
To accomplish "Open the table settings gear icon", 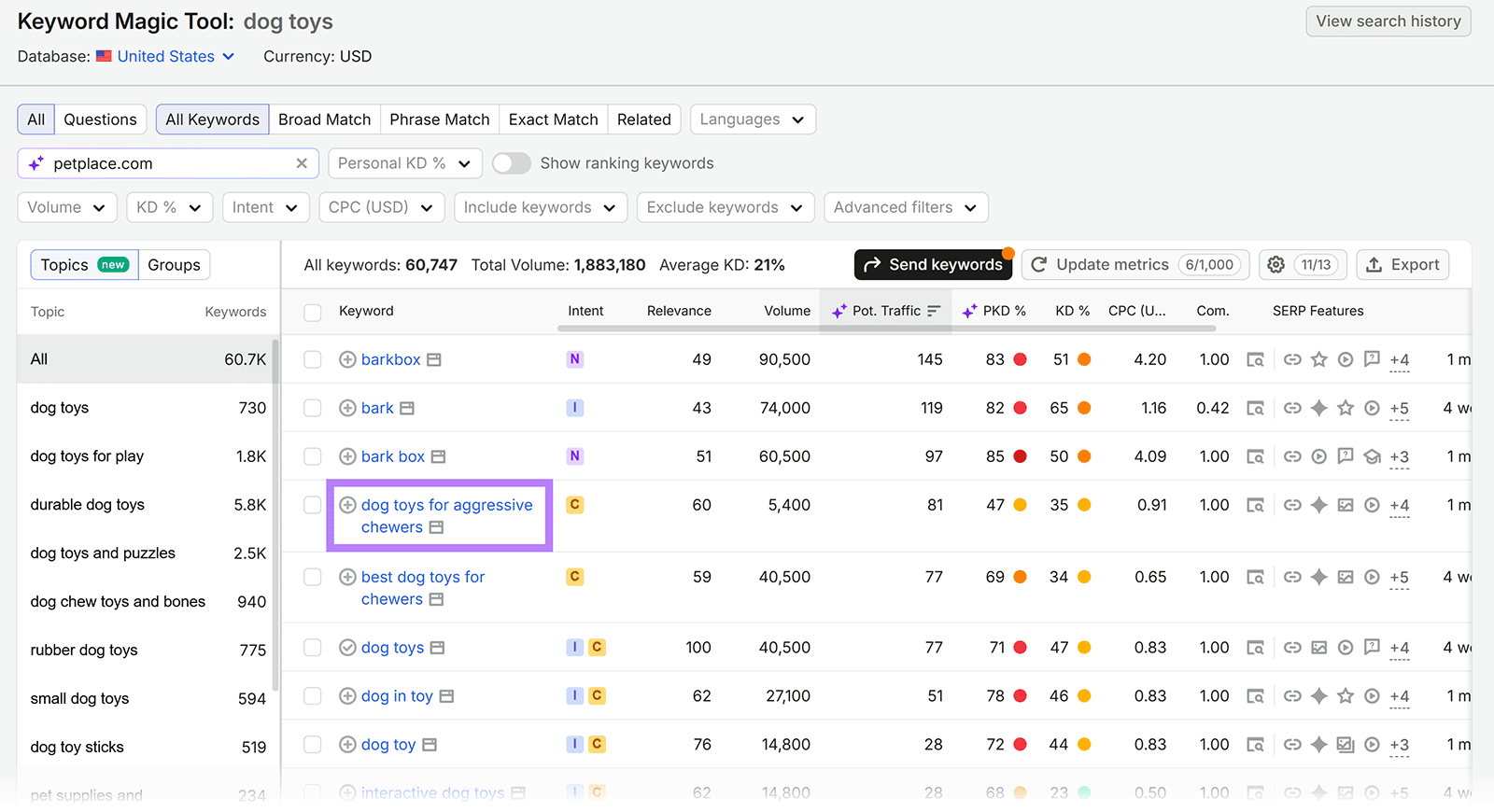I will [1276, 265].
